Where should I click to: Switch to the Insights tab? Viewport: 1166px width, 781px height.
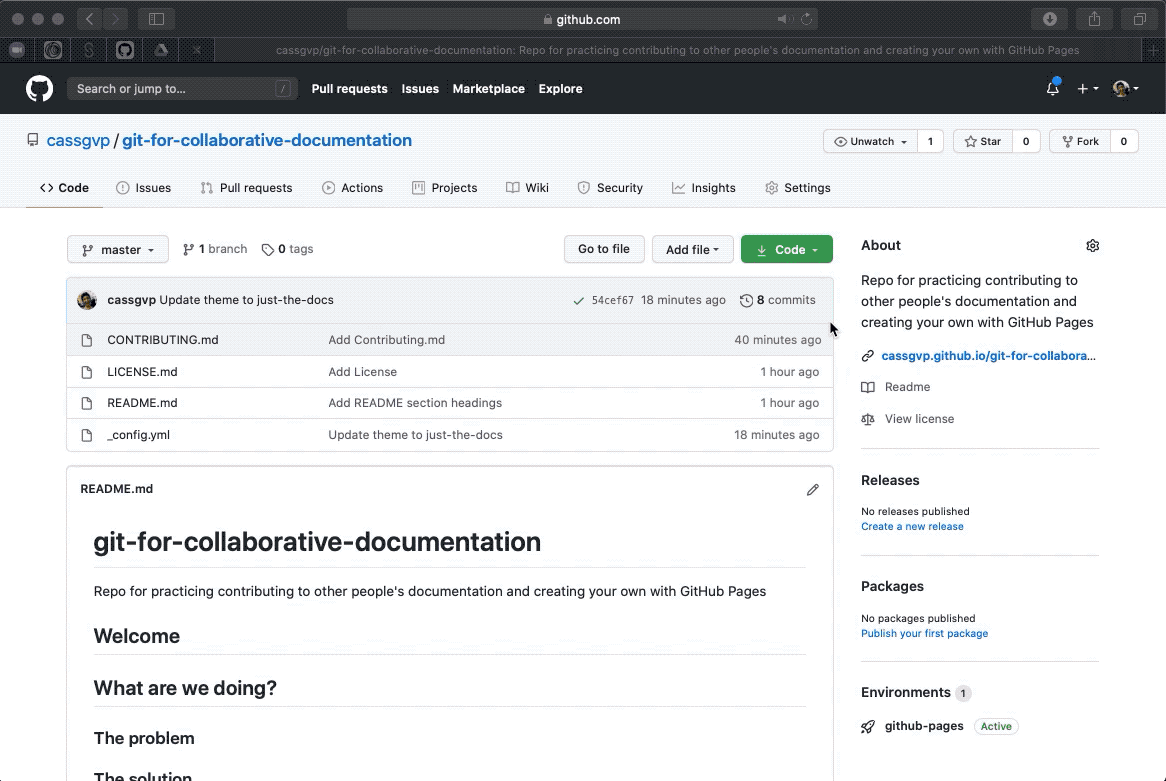(x=703, y=188)
